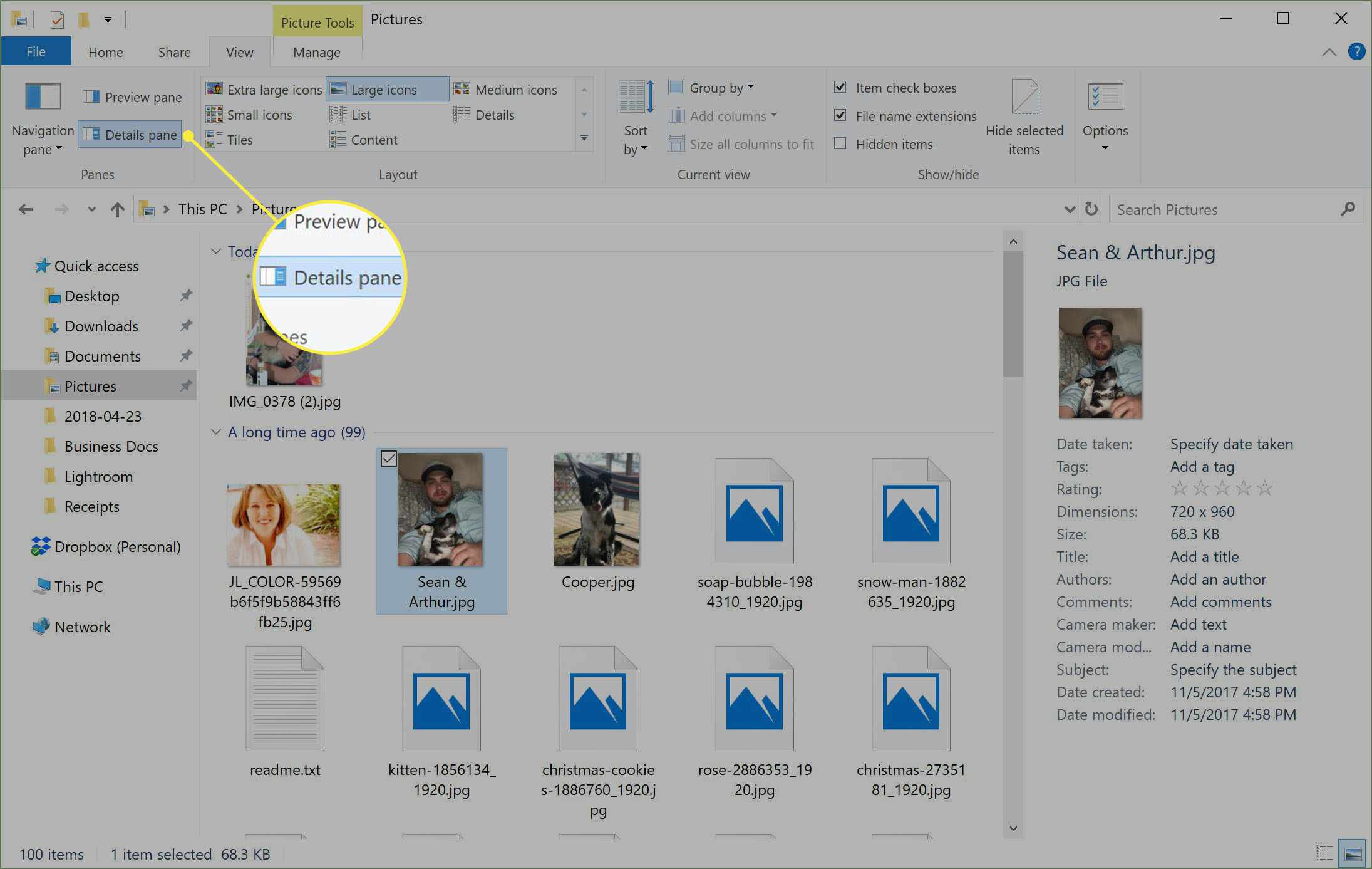
Task: Open Quick Access Toolbar customize dropdown
Action: point(108,19)
